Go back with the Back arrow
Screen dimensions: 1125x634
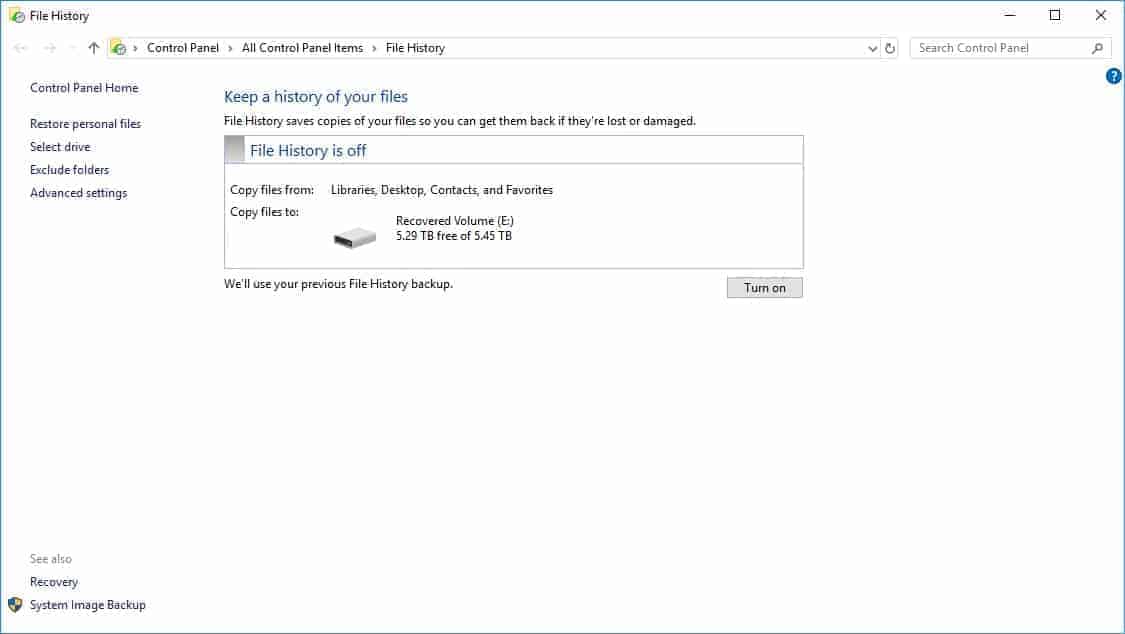pos(20,48)
